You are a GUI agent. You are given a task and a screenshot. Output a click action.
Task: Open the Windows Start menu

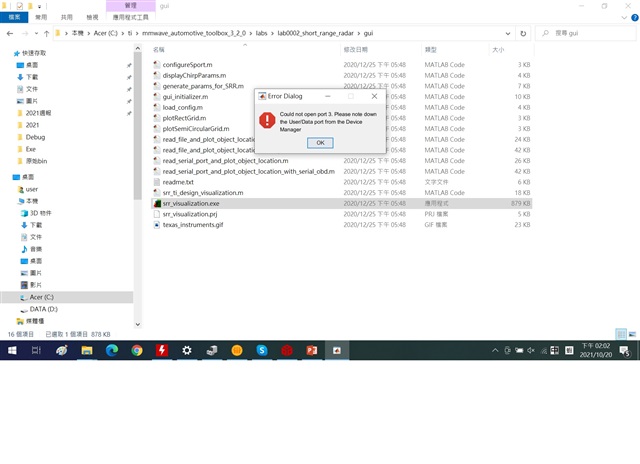(x=12, y=350)
